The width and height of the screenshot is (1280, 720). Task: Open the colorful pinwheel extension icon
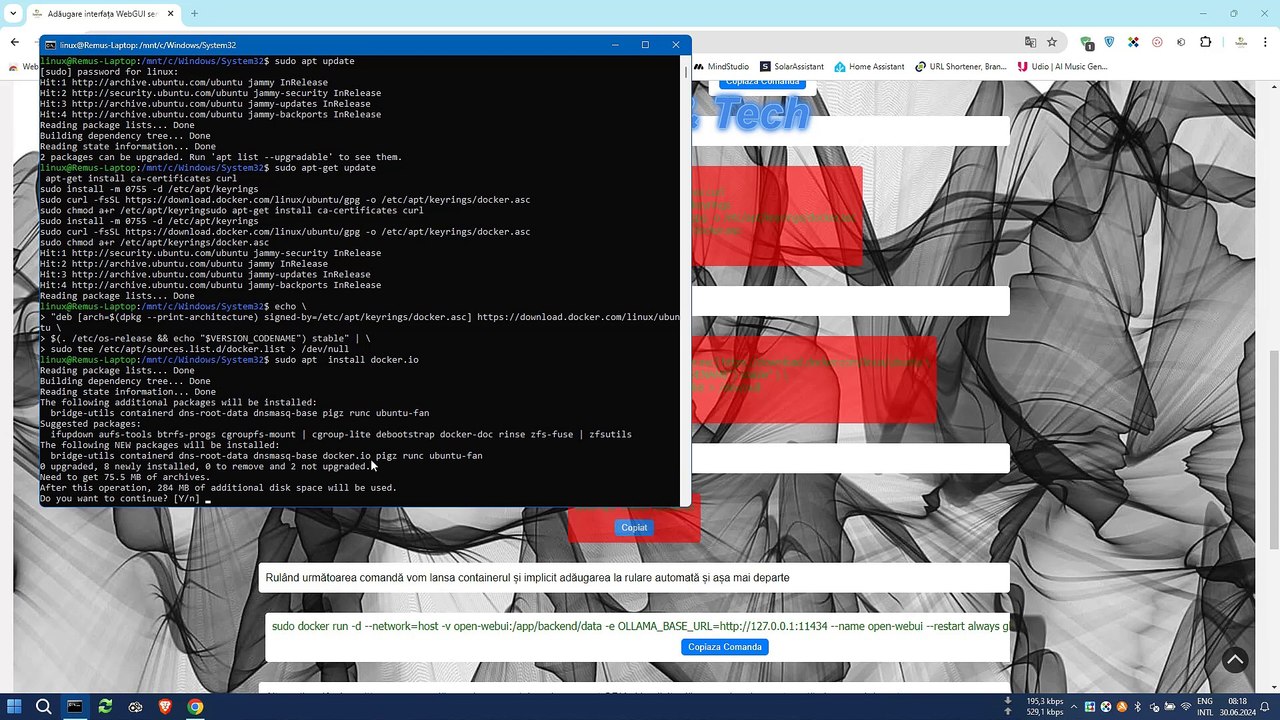pos(1133,42)
